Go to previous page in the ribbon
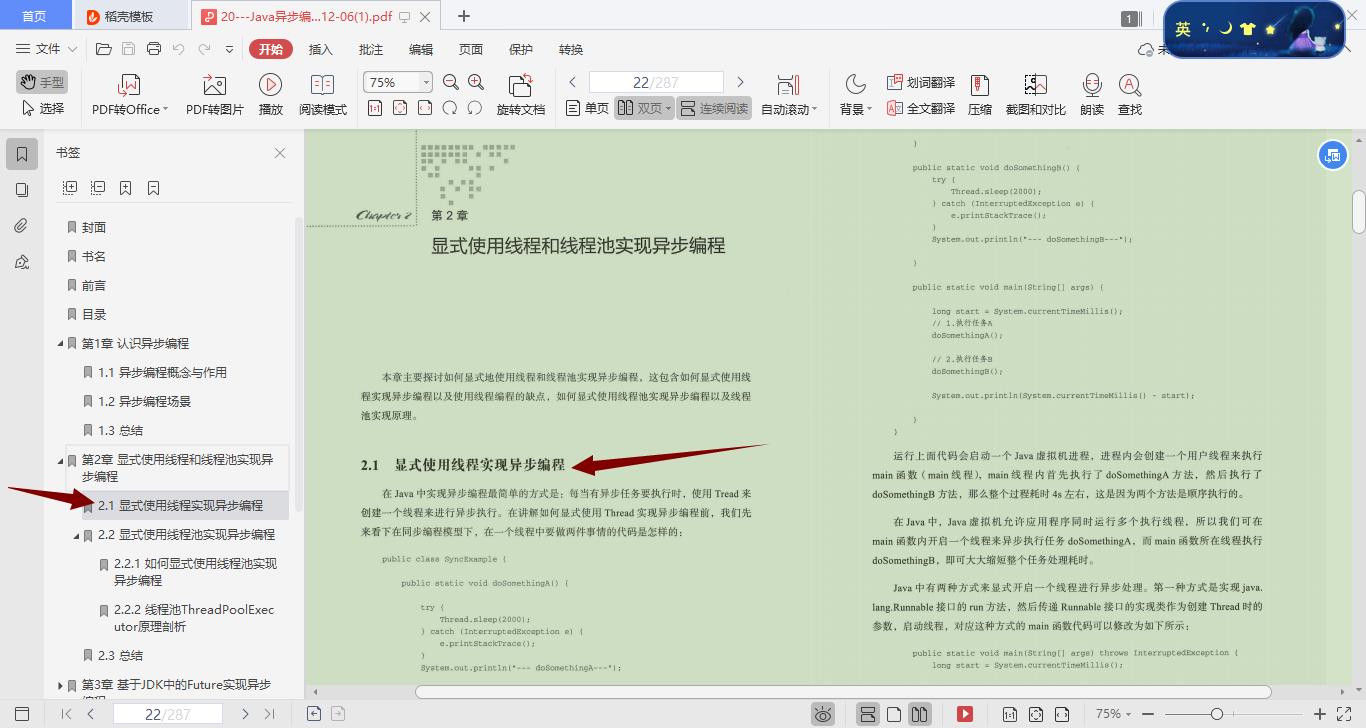The height and width of the screenshot is (728, 1366). click(573, 82)
